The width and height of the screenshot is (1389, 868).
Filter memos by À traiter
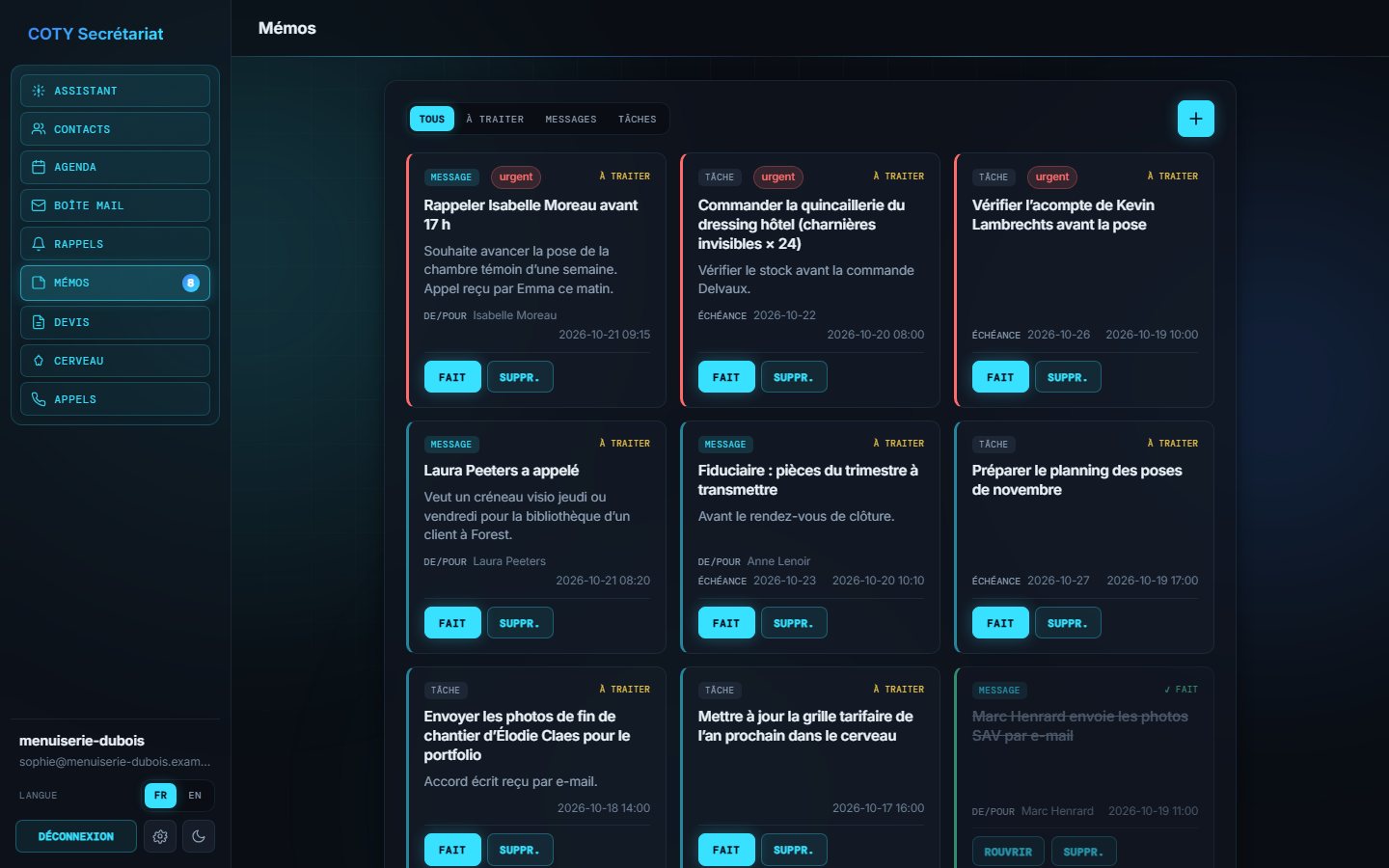click(495, 119)
